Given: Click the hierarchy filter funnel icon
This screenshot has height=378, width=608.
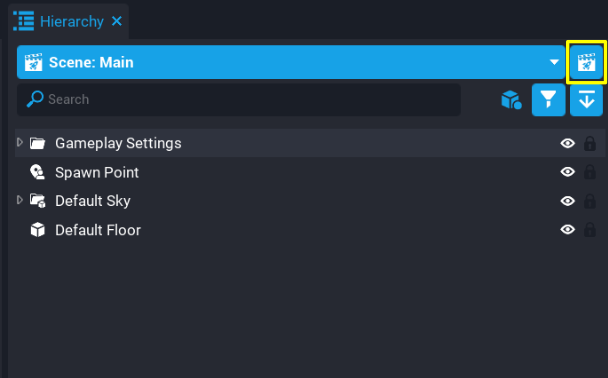Looking at the screenshot, I should (548, 100).
